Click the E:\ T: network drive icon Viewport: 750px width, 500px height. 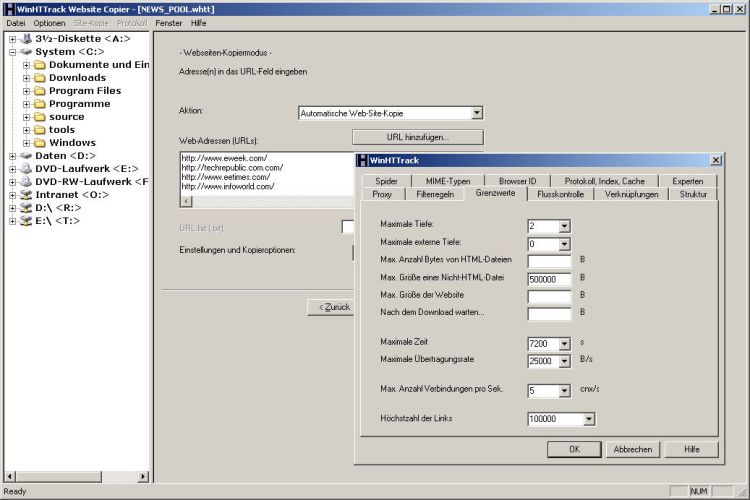[x=26, y=221]
